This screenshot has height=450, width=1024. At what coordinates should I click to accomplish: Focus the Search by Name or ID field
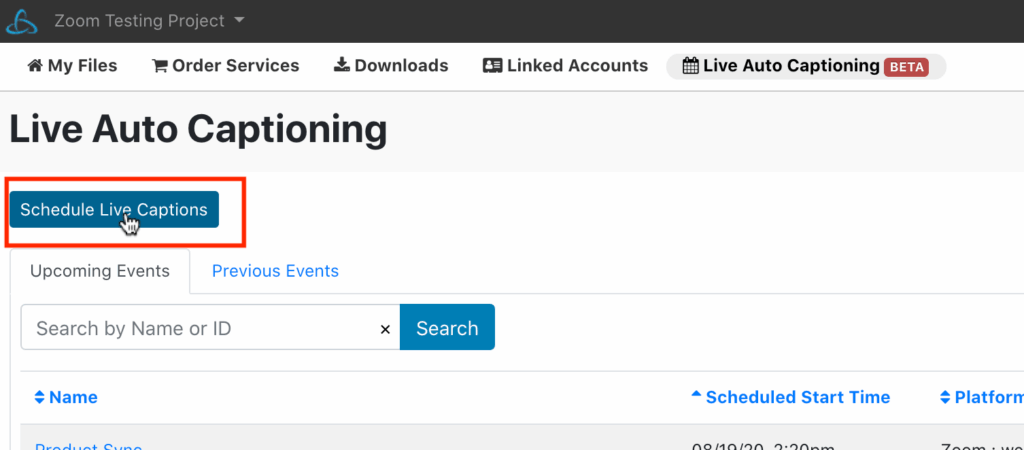200,328
